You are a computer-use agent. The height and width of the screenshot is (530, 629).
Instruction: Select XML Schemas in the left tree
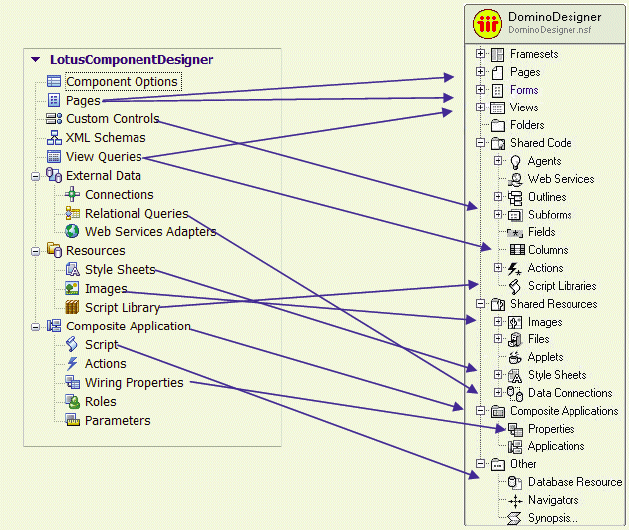coord(106,138)
